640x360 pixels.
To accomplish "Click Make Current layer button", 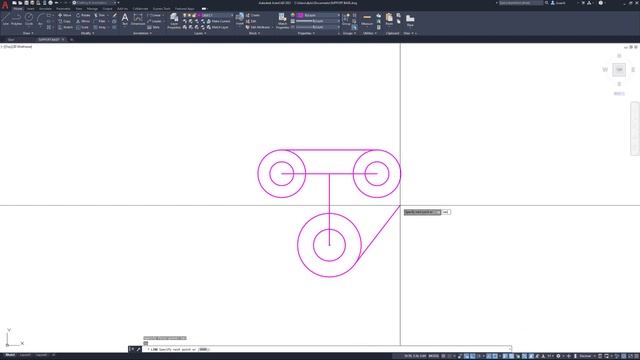I will pos(218,21).
